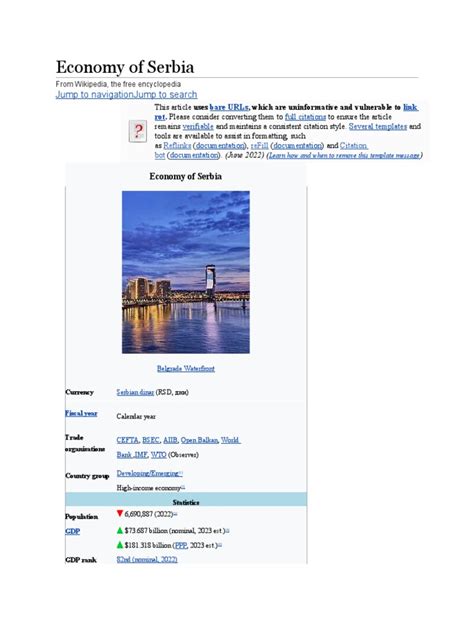Click the Economy of Serbia infobox title
This screenshot has height=632, width=474.
click(x=185, y=176)
